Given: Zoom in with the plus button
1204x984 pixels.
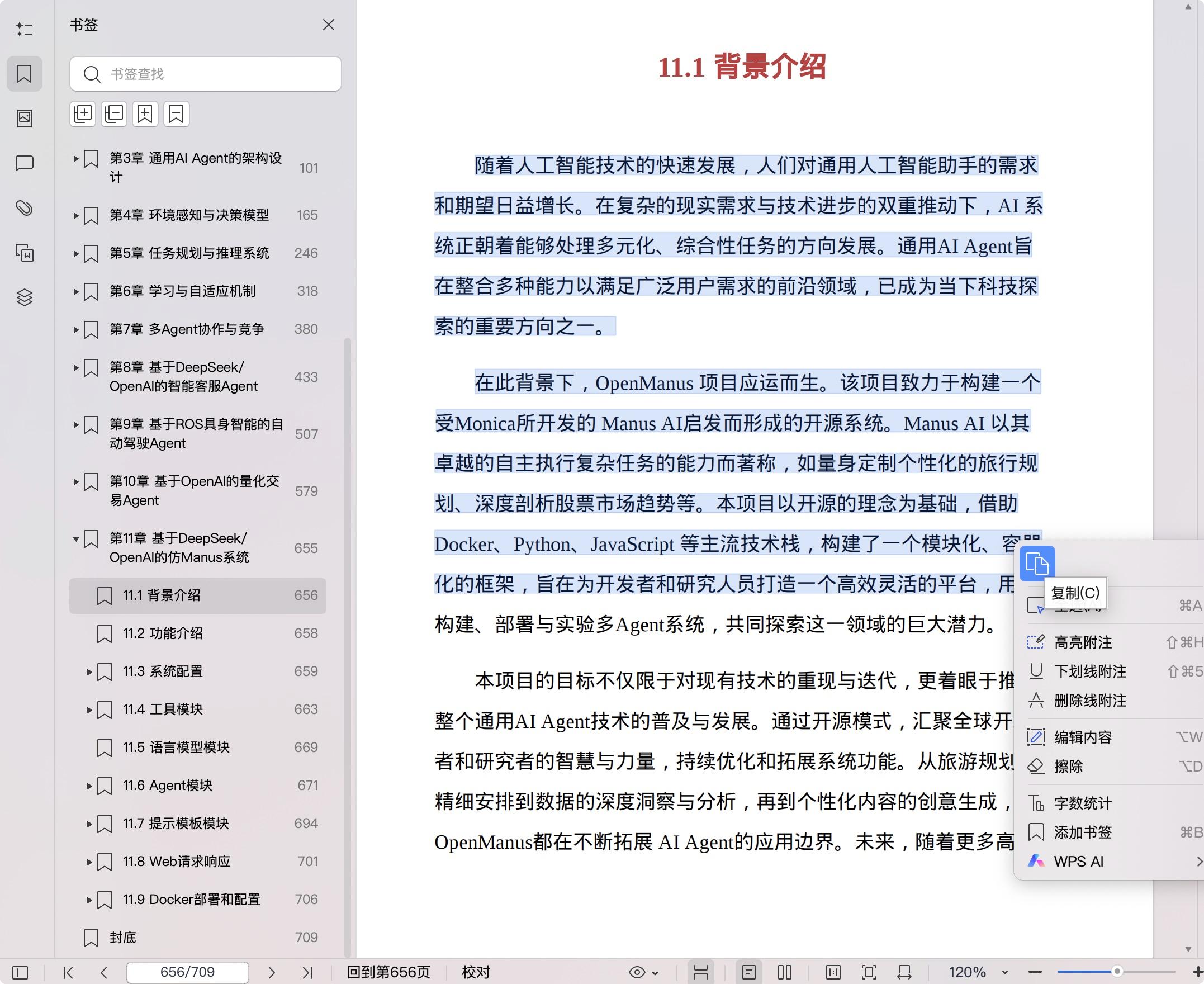Looking at the screenshot, I should coord(1197,973).
